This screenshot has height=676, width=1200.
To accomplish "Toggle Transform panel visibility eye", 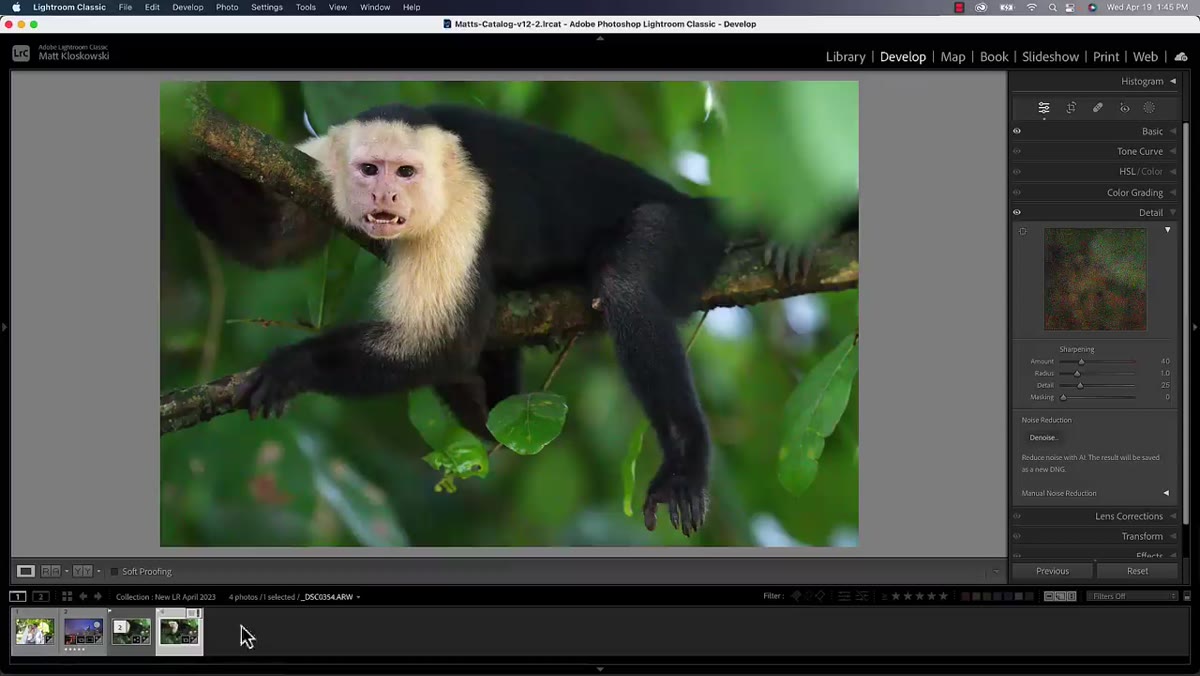I will [x=1017, y=536].
